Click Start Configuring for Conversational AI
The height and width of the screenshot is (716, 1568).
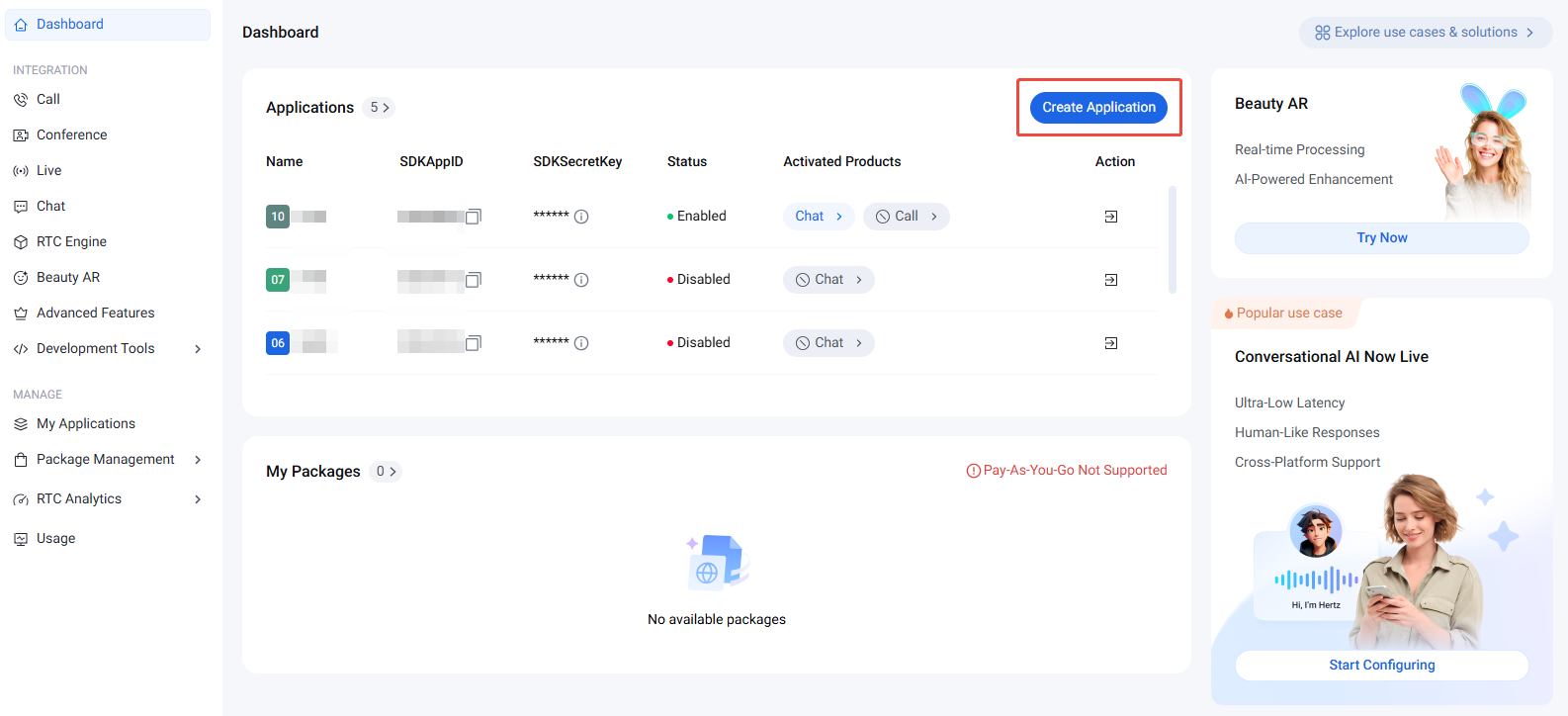[1381, 666]
